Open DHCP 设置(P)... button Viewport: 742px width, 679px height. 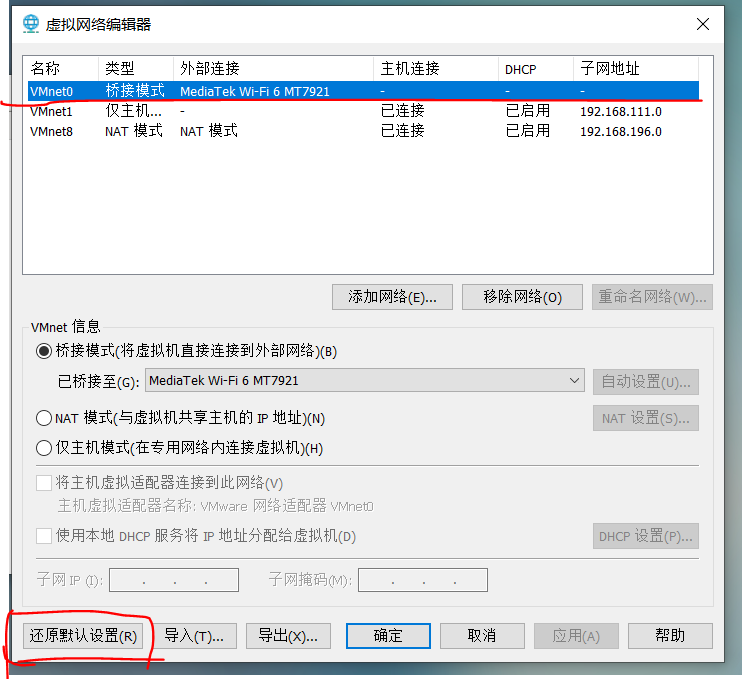click(646, 536)
